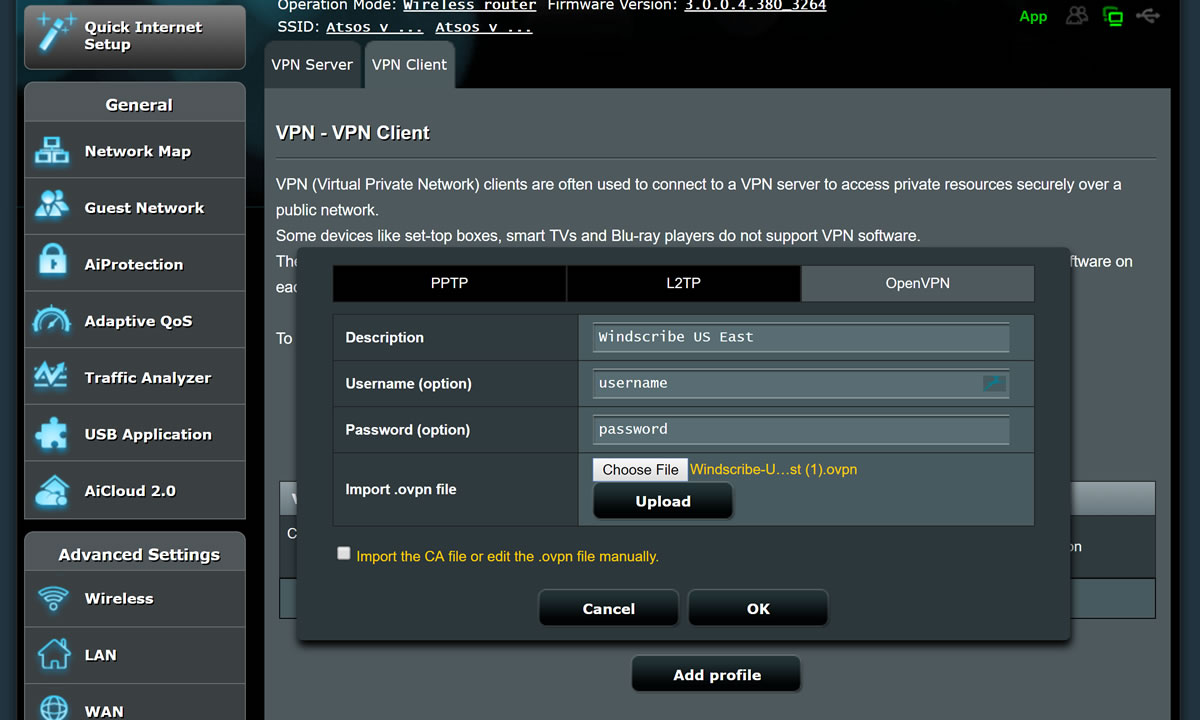Image resolution: width=1200 pixels, height=720 pixels.
Task: Open the AiProtection menu item
Action: click(x=135, y=264)
